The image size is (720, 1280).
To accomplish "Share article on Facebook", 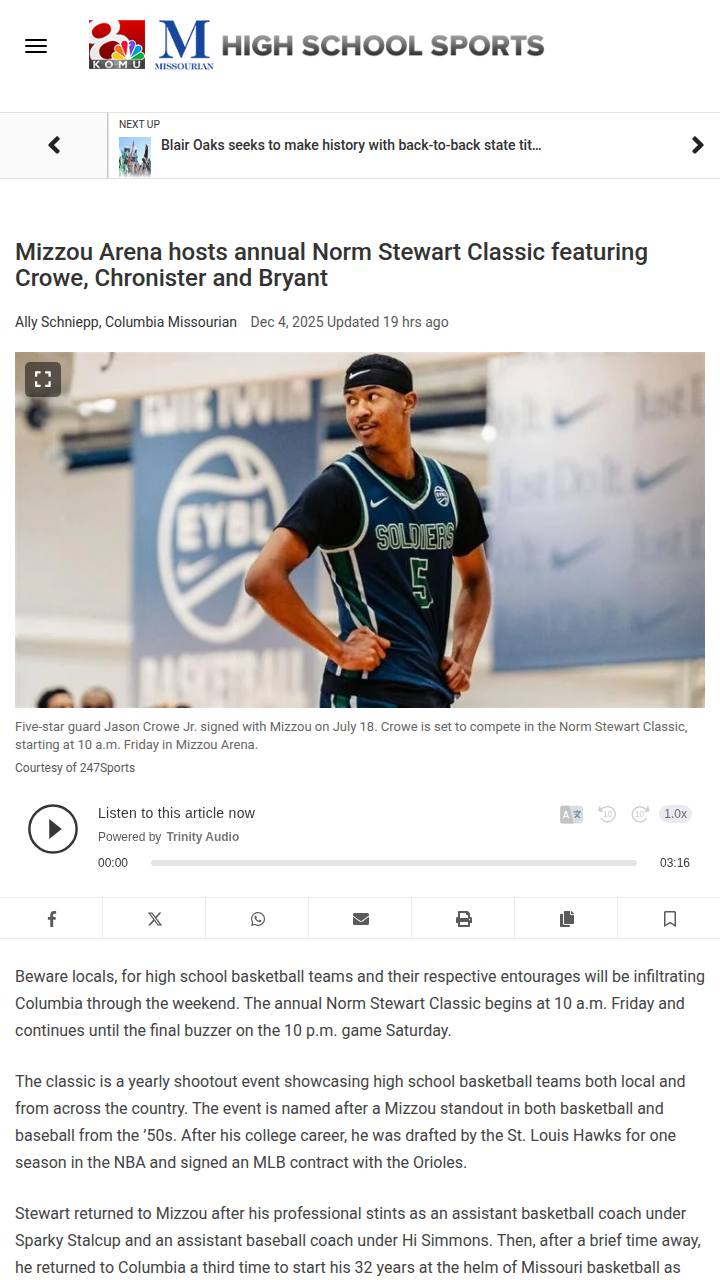I will pos(51,918).
